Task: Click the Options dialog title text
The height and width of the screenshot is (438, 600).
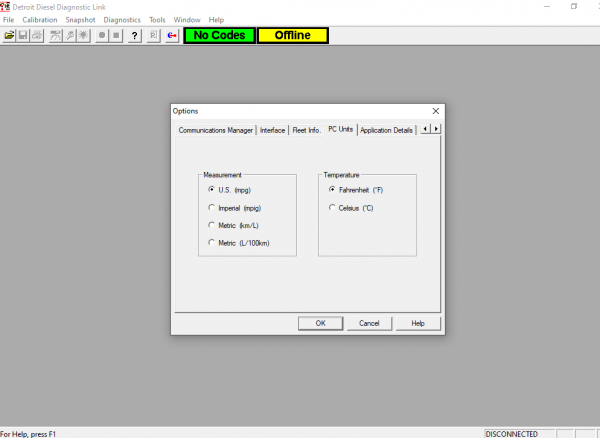Action: pyautogui.click(x=185, y=111)
